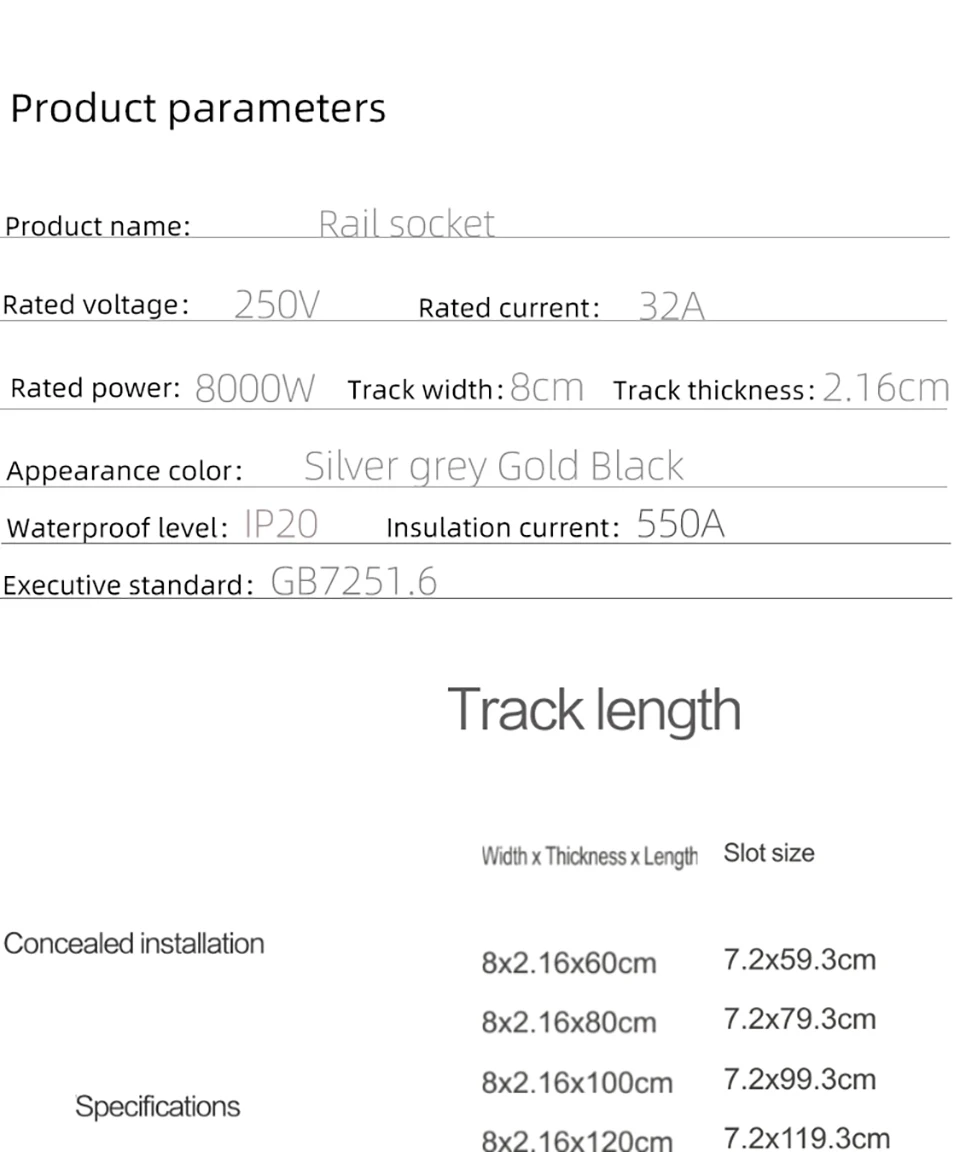This screenshot has height=1152, width=960.
Task: Select the "Rail socket" product name value
Action: click(x=406, y=223)
